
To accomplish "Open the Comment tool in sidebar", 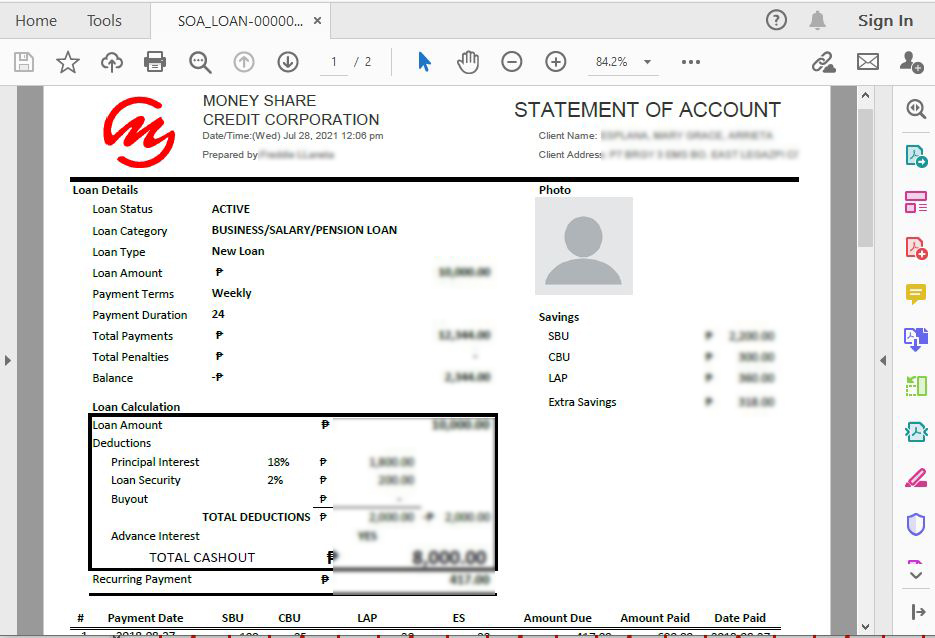I will [916, 294].
